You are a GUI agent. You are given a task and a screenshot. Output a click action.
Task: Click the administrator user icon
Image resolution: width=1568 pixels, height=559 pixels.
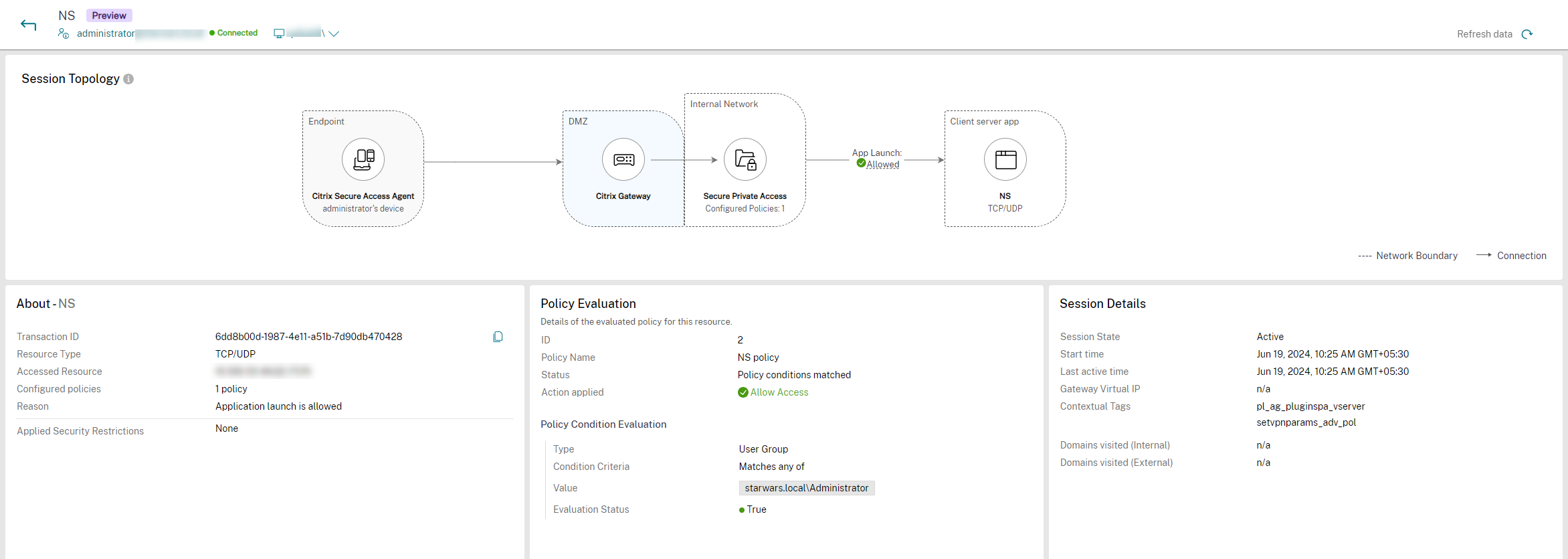click(64, 33)
